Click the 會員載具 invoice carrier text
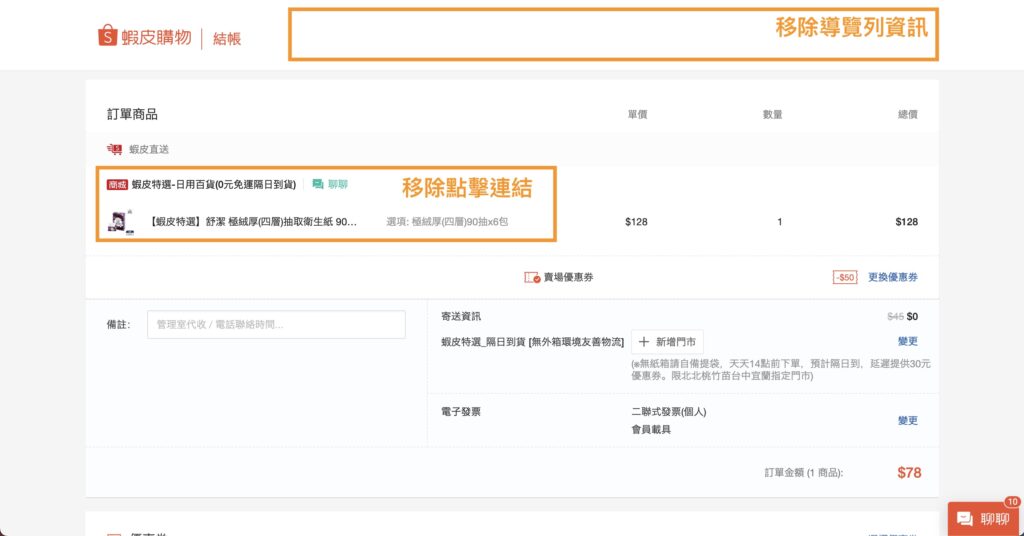The image size is (1024, 536). tap(651, 430)
